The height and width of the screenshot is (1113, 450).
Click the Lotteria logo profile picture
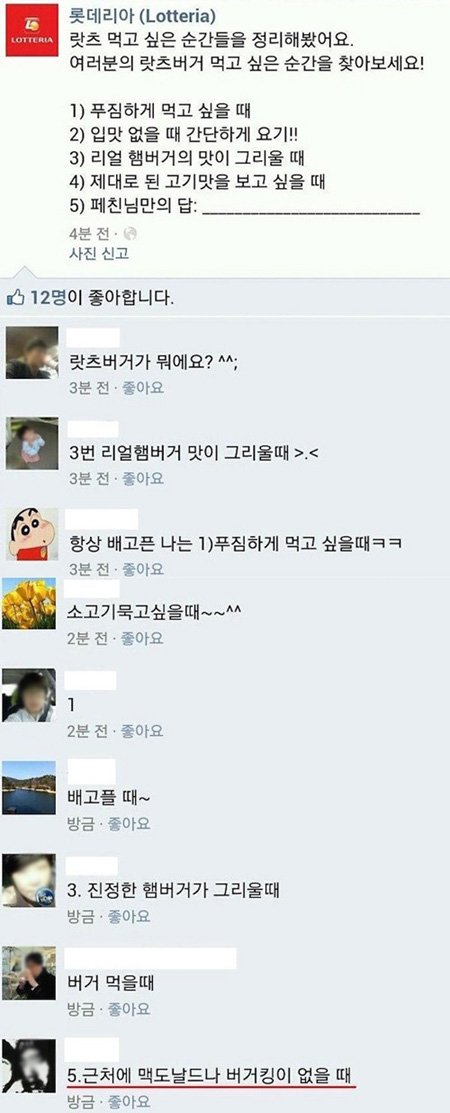click(32, 30)
